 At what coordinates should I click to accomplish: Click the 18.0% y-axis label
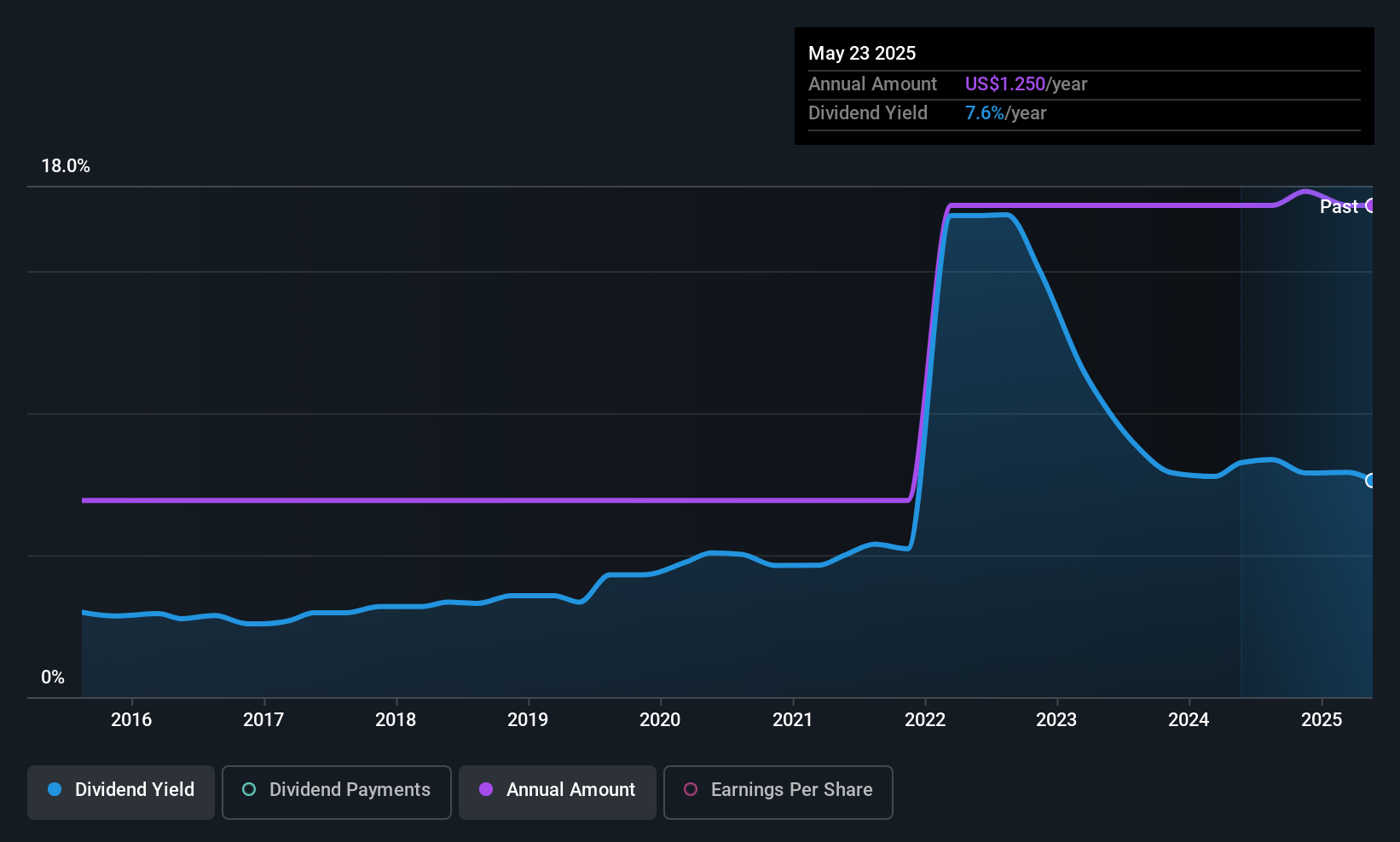66,166
